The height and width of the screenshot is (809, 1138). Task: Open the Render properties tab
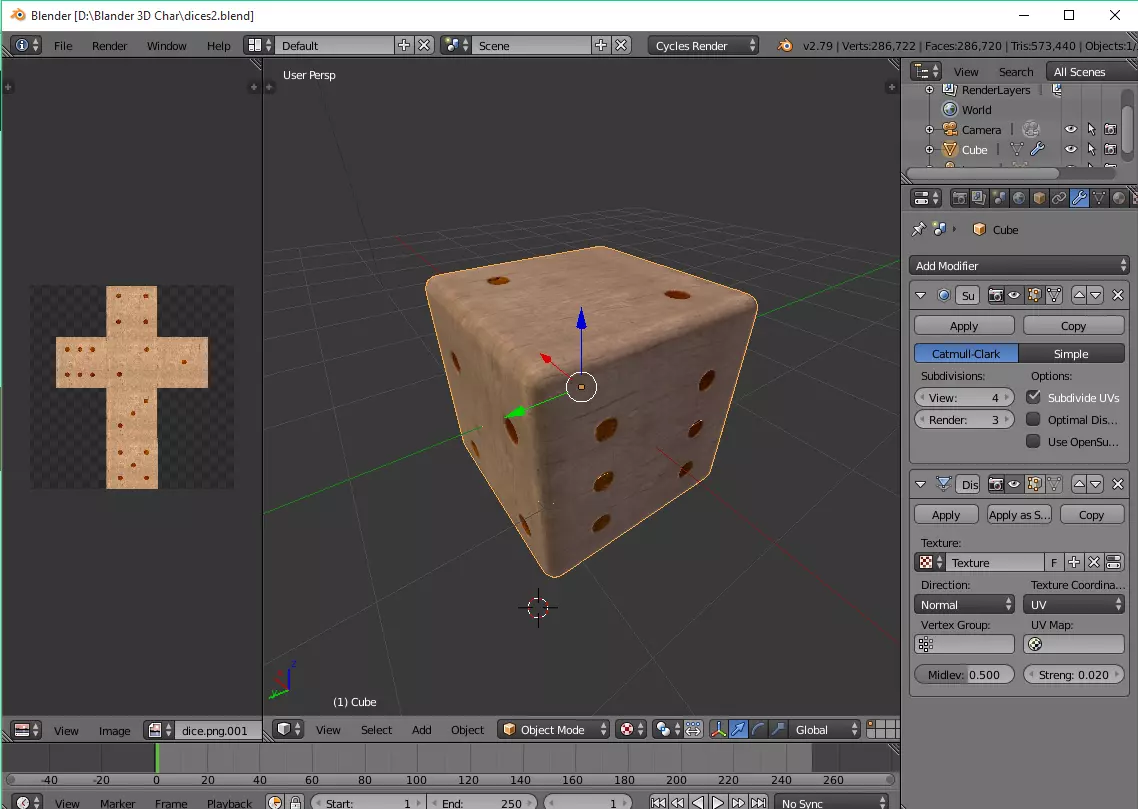(959, 198)
